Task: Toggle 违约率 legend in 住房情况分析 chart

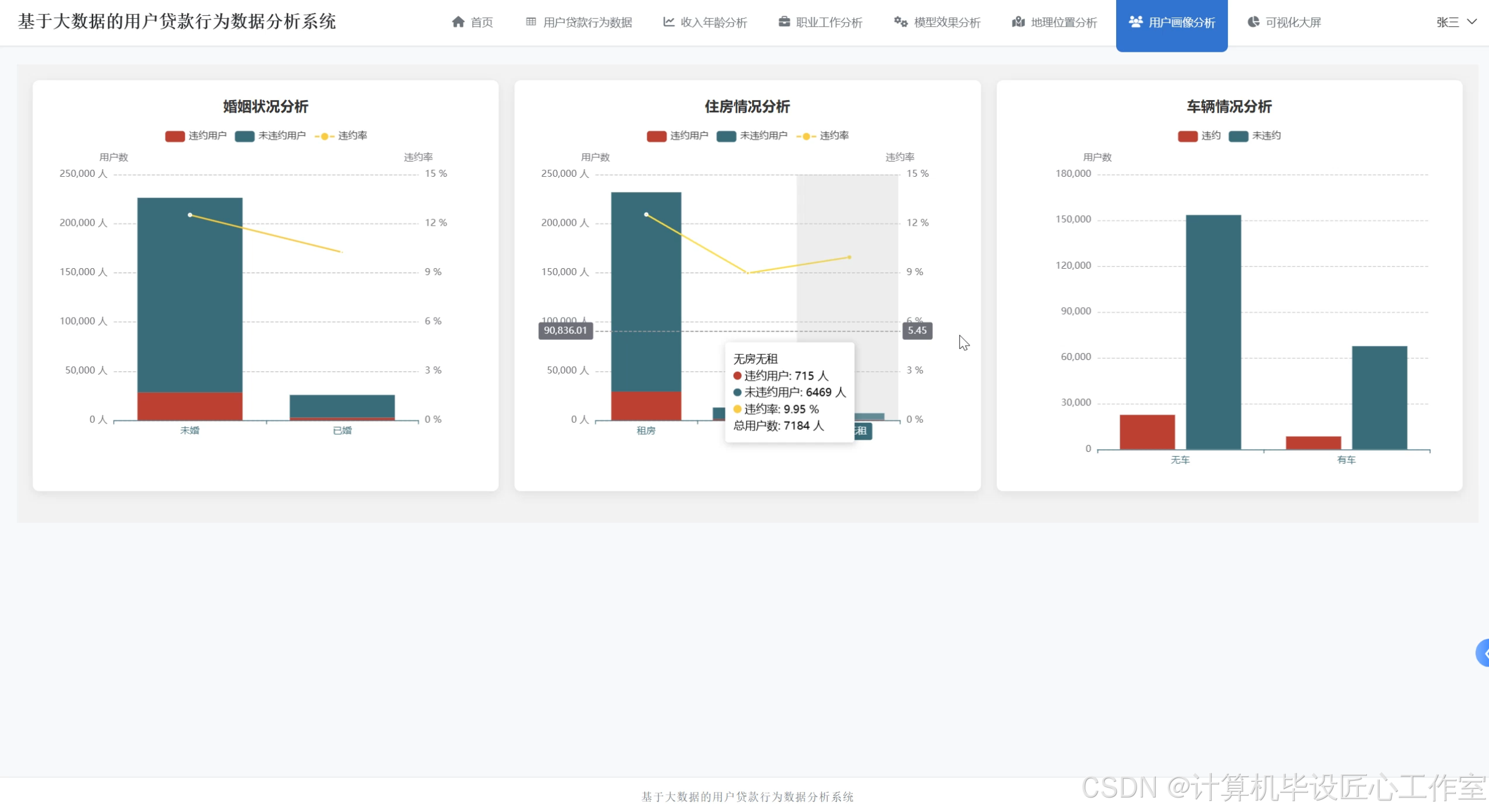Action: (822, 136)
